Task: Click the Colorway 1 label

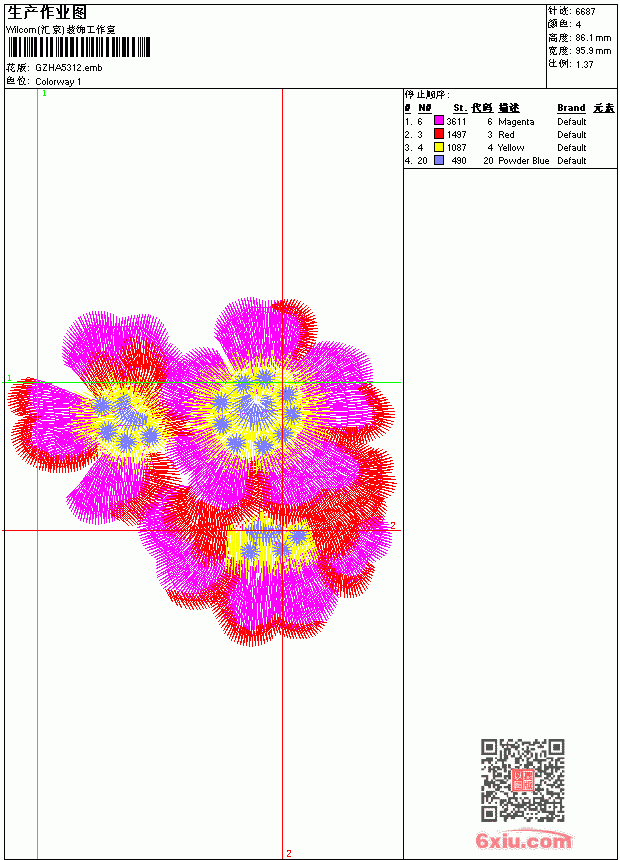Action: (58, 82)
